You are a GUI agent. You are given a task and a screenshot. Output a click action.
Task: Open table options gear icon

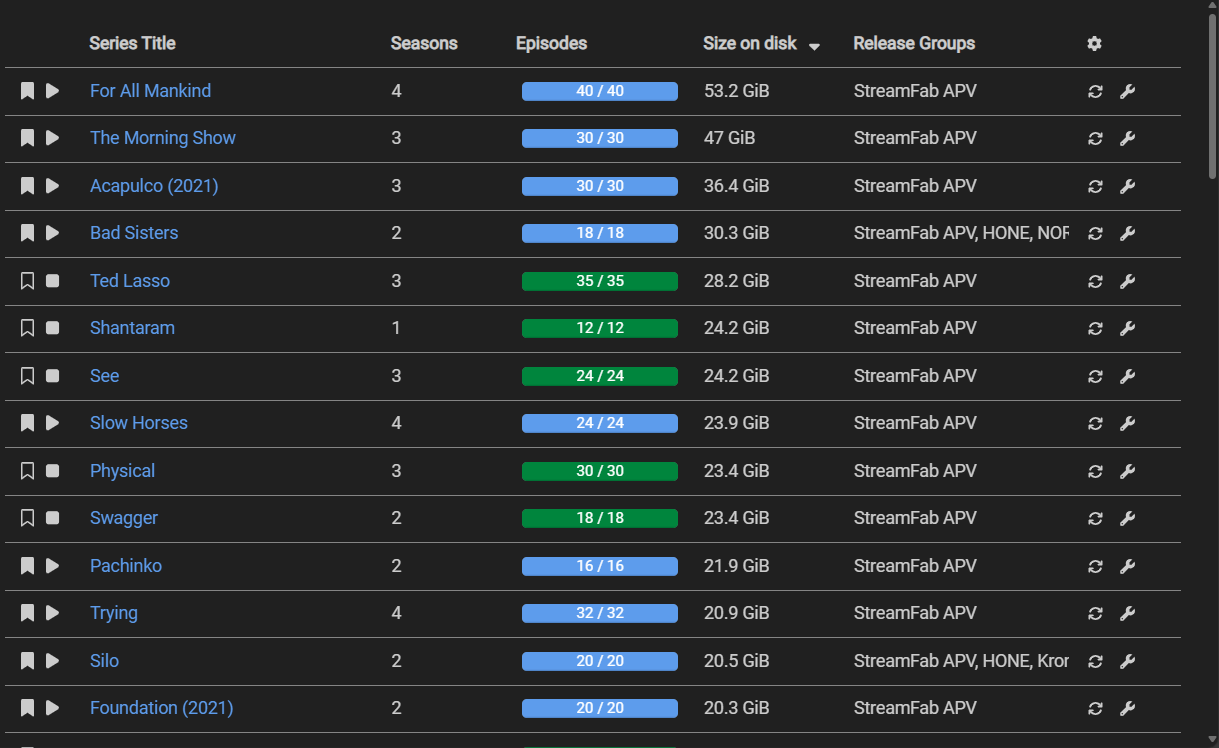[x=1094, y=43]
